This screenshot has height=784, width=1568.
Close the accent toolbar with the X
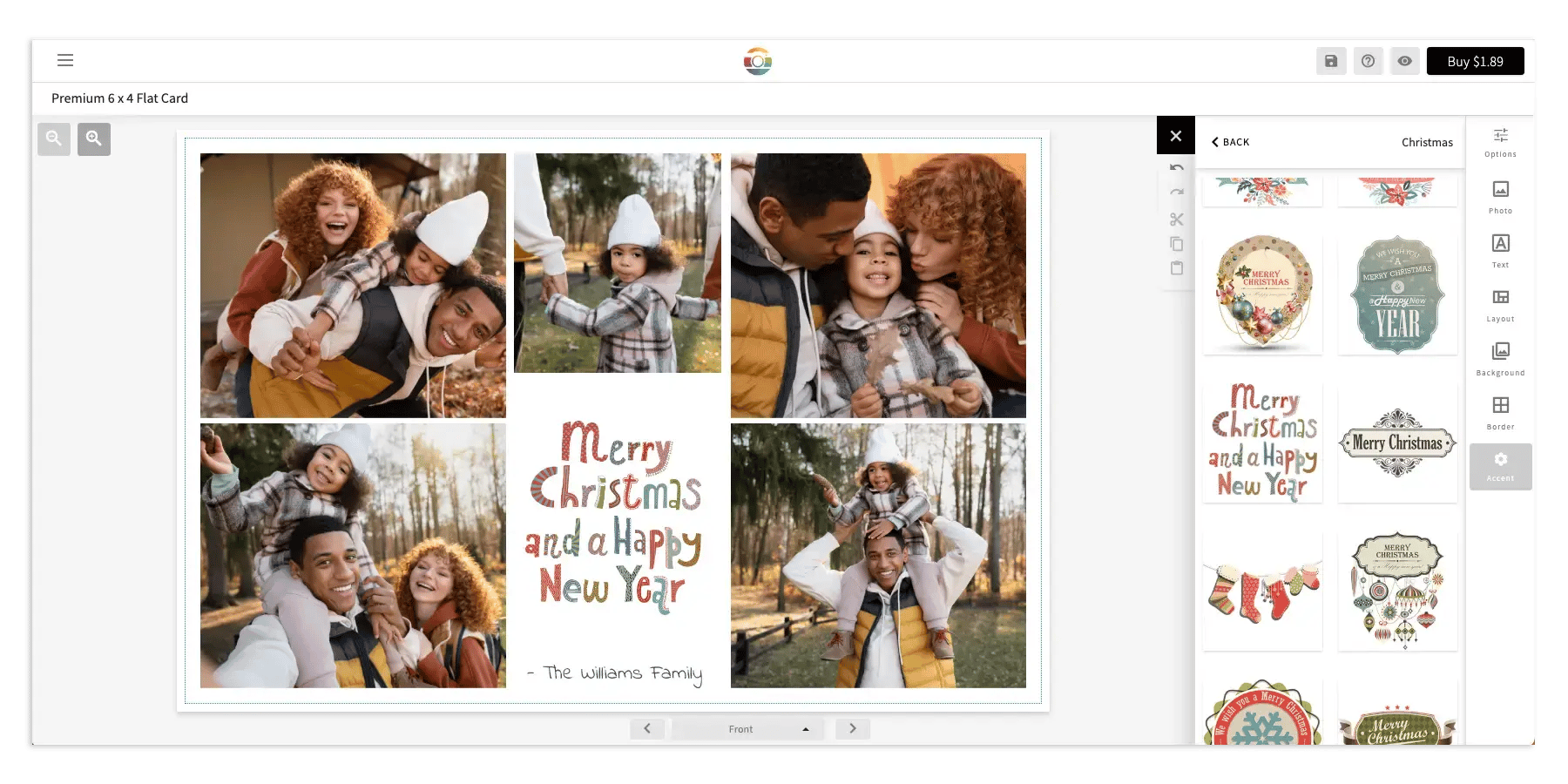click(x=1175, y=136)
